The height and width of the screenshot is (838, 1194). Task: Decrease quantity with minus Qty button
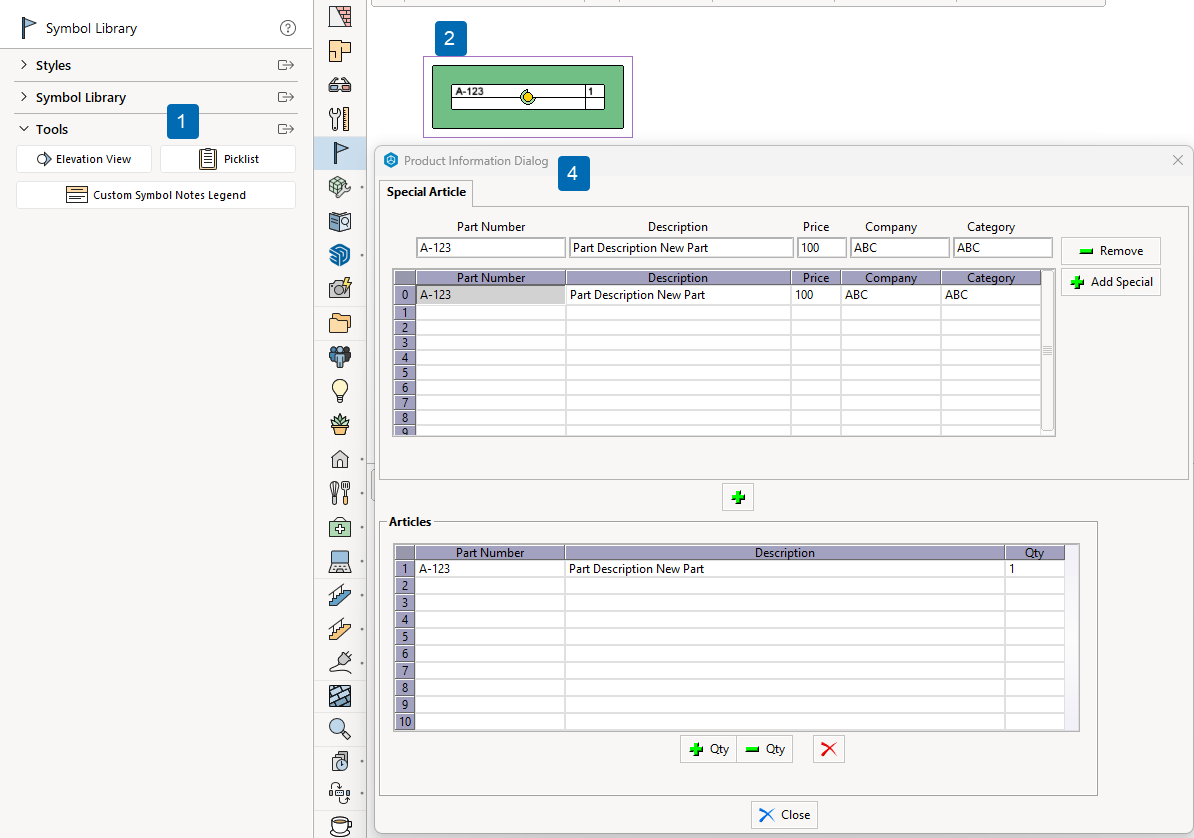click(x=765, y=749)
